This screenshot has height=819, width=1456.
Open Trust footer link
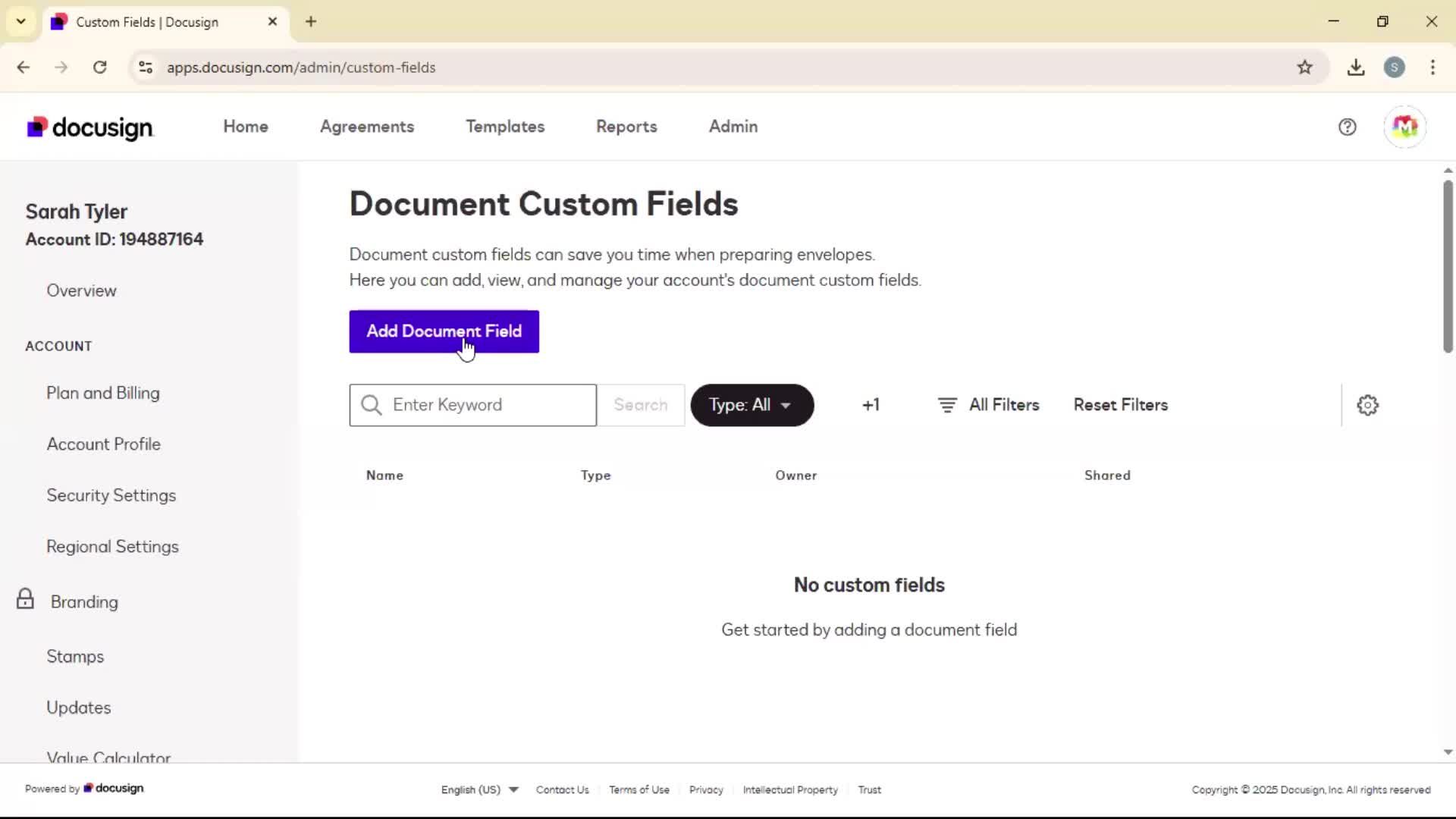869,789
